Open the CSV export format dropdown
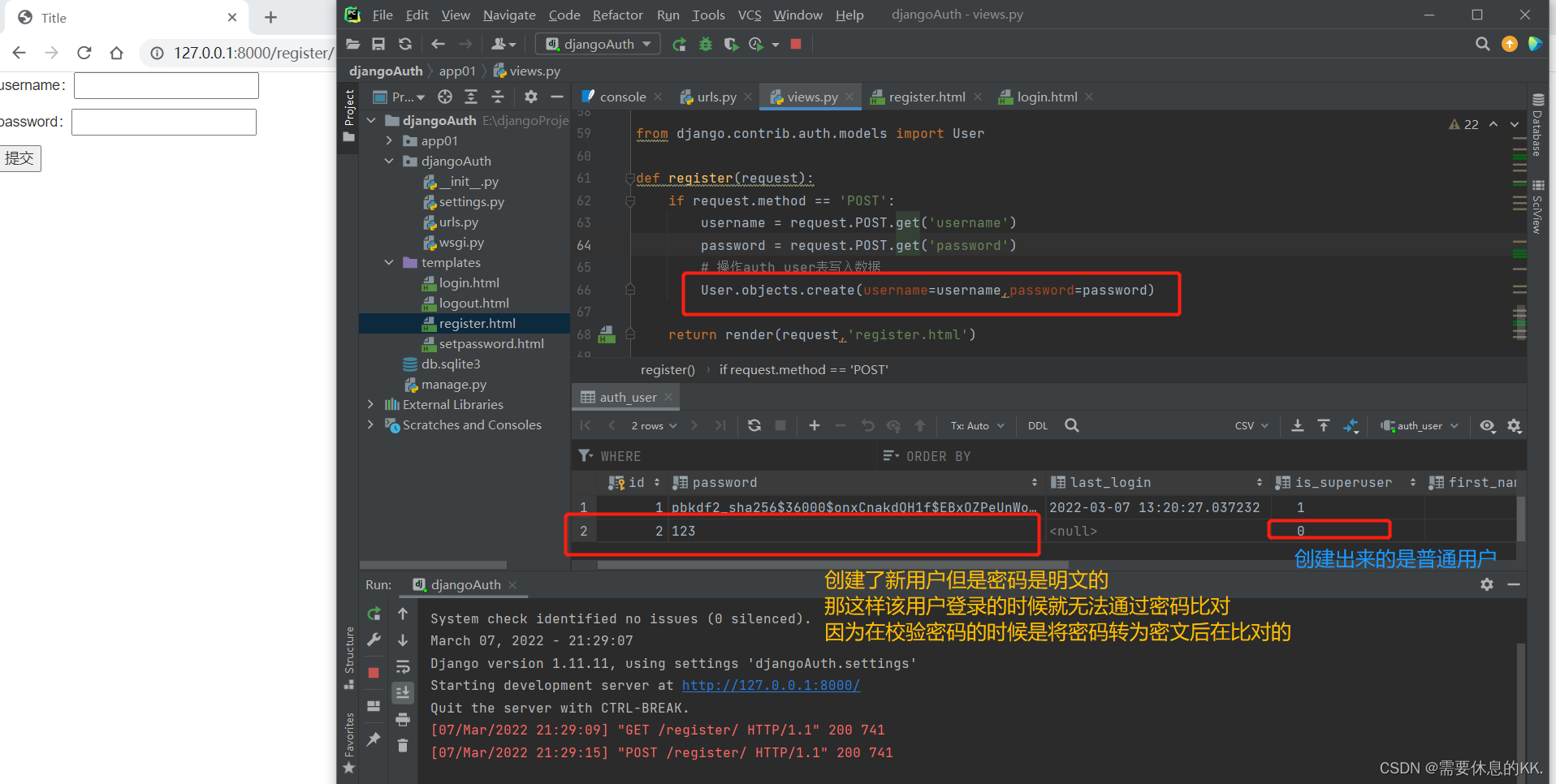 click(1251, 425)
